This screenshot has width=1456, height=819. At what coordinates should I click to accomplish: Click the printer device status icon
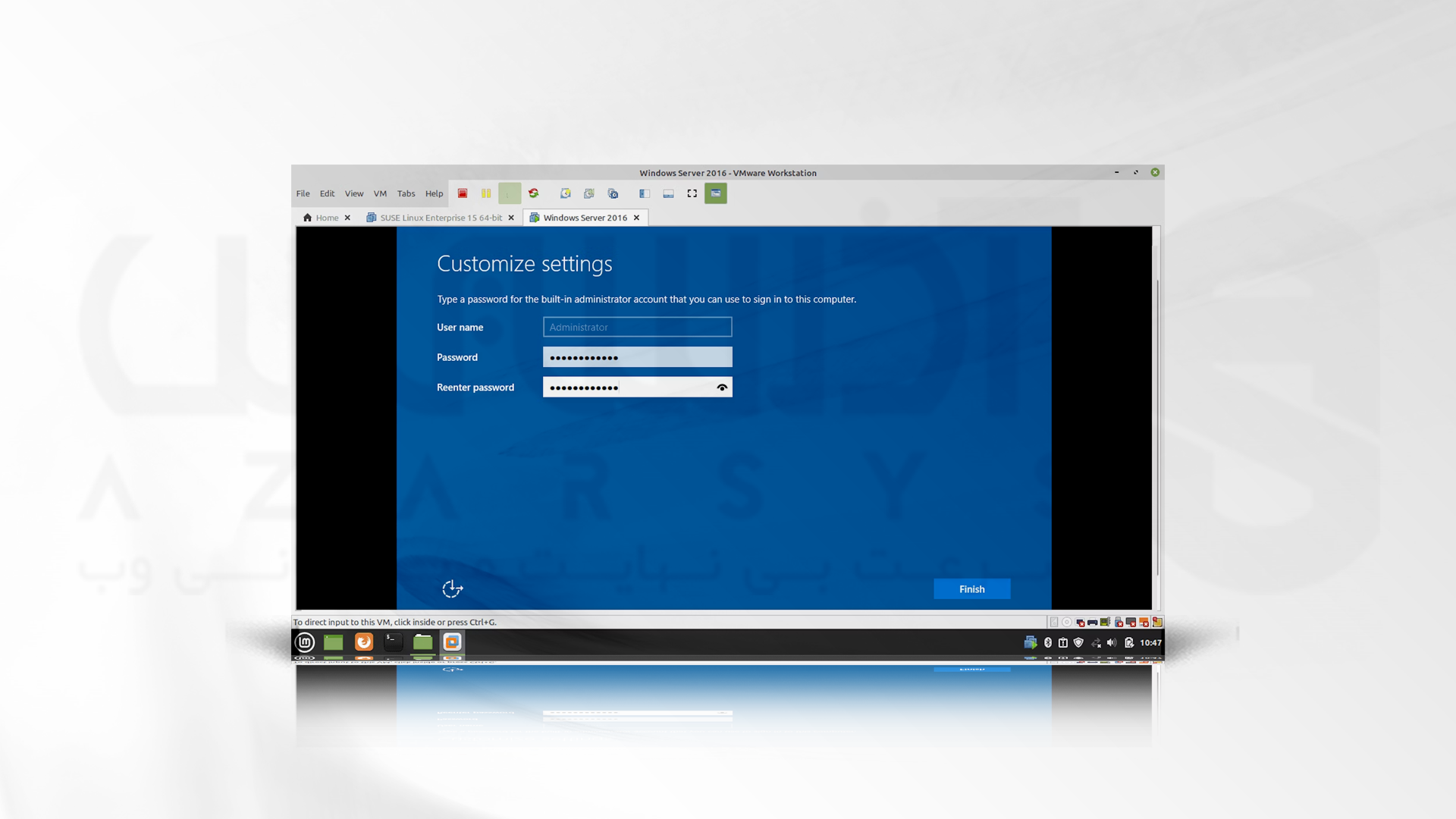tap(1092, 623)
